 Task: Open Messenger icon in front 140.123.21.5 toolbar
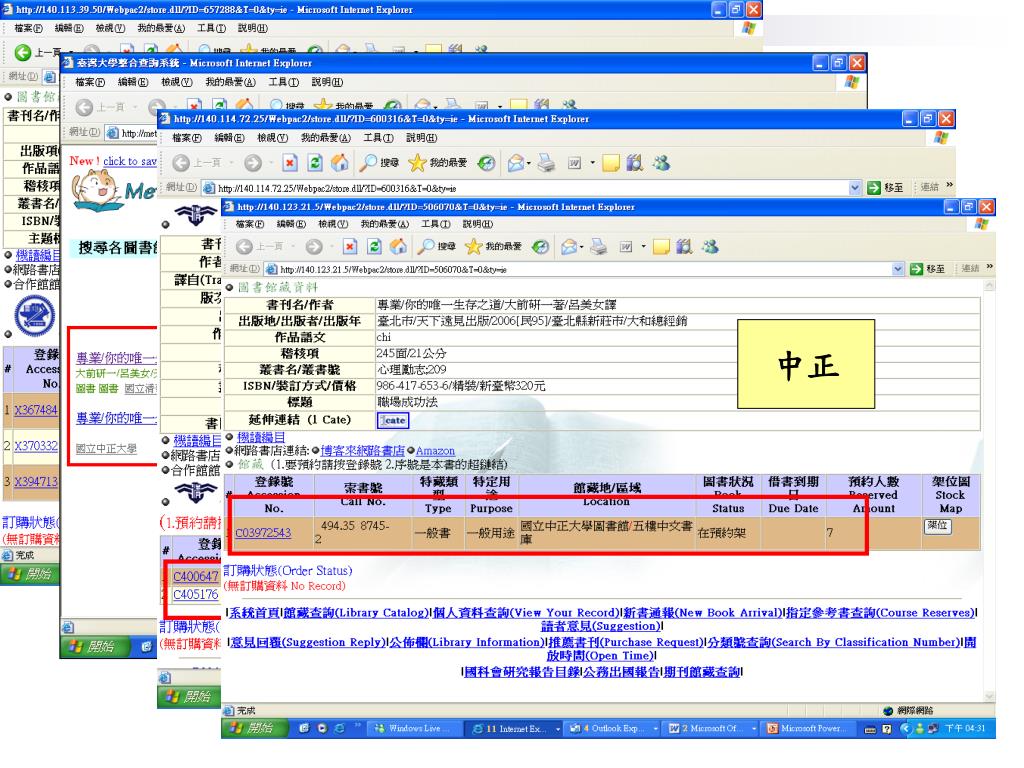pos(711,247)
